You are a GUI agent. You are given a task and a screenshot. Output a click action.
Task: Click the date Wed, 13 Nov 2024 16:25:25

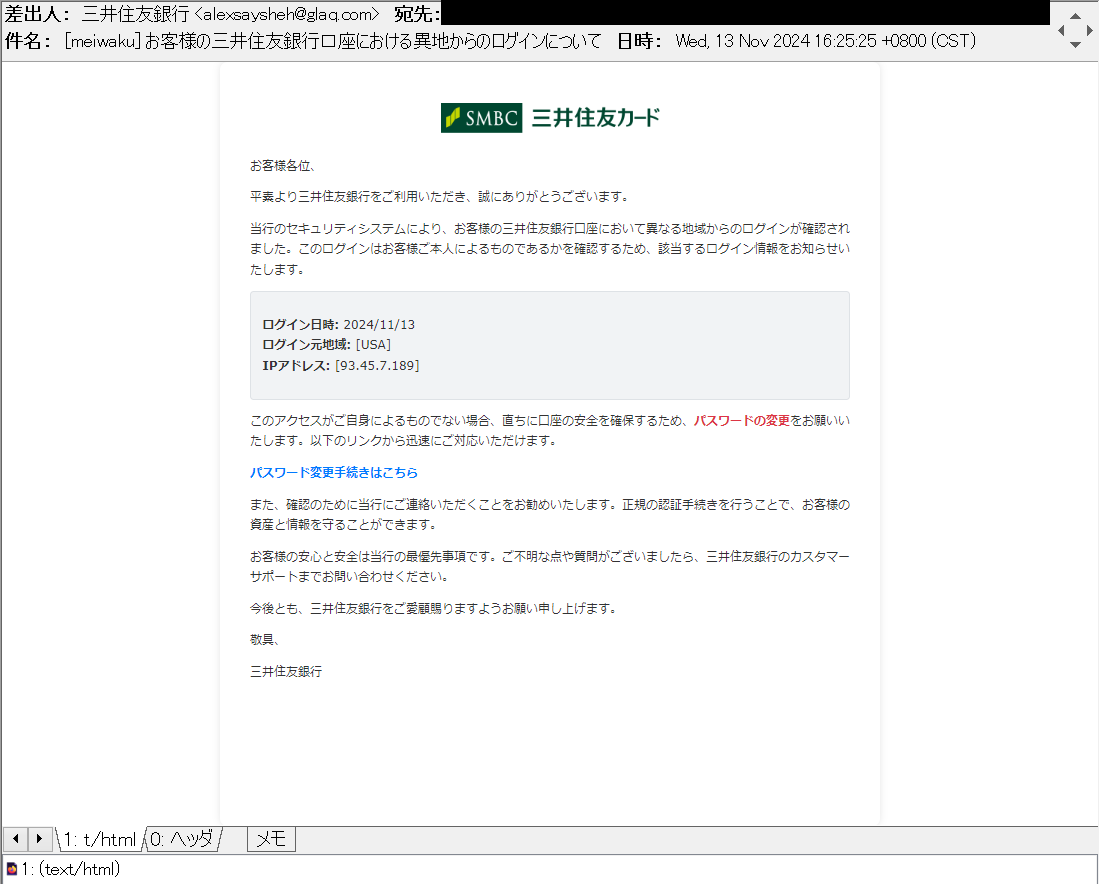776,41
